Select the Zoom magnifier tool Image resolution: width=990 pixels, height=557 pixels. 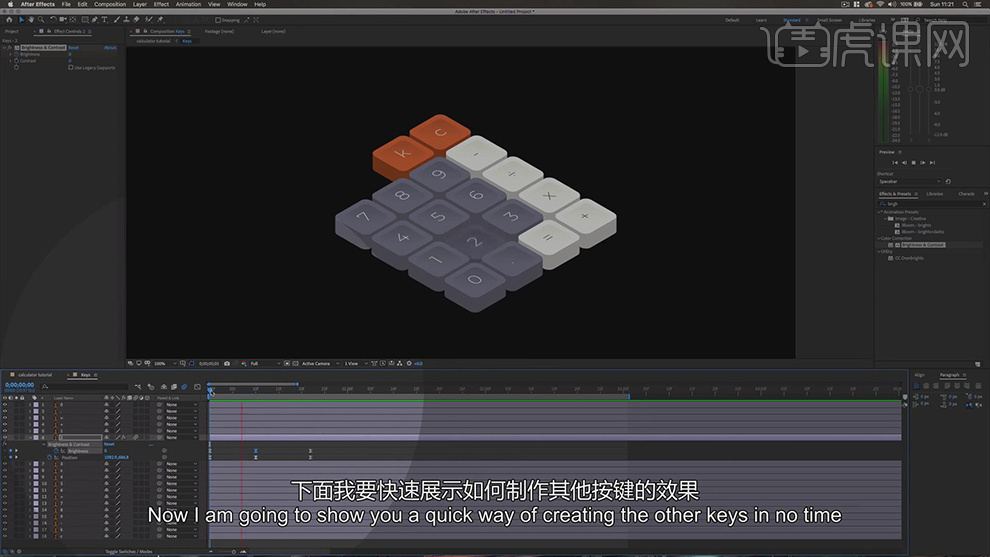[41, 20]
